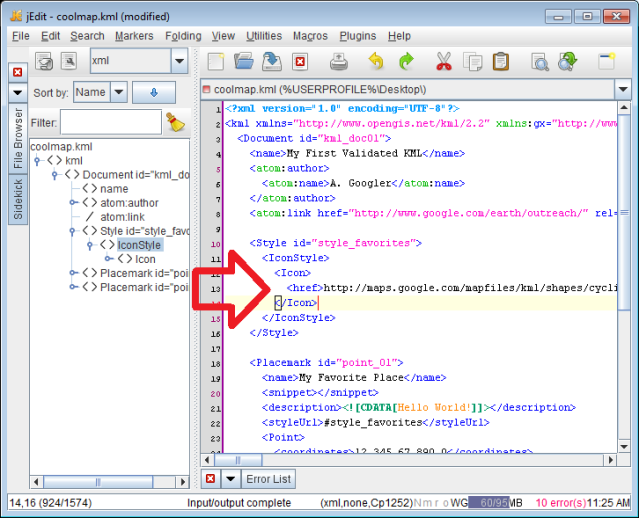Clear the filter with the broom icon
The width and height of the screenshot is (639, 518).
[176, 122]
